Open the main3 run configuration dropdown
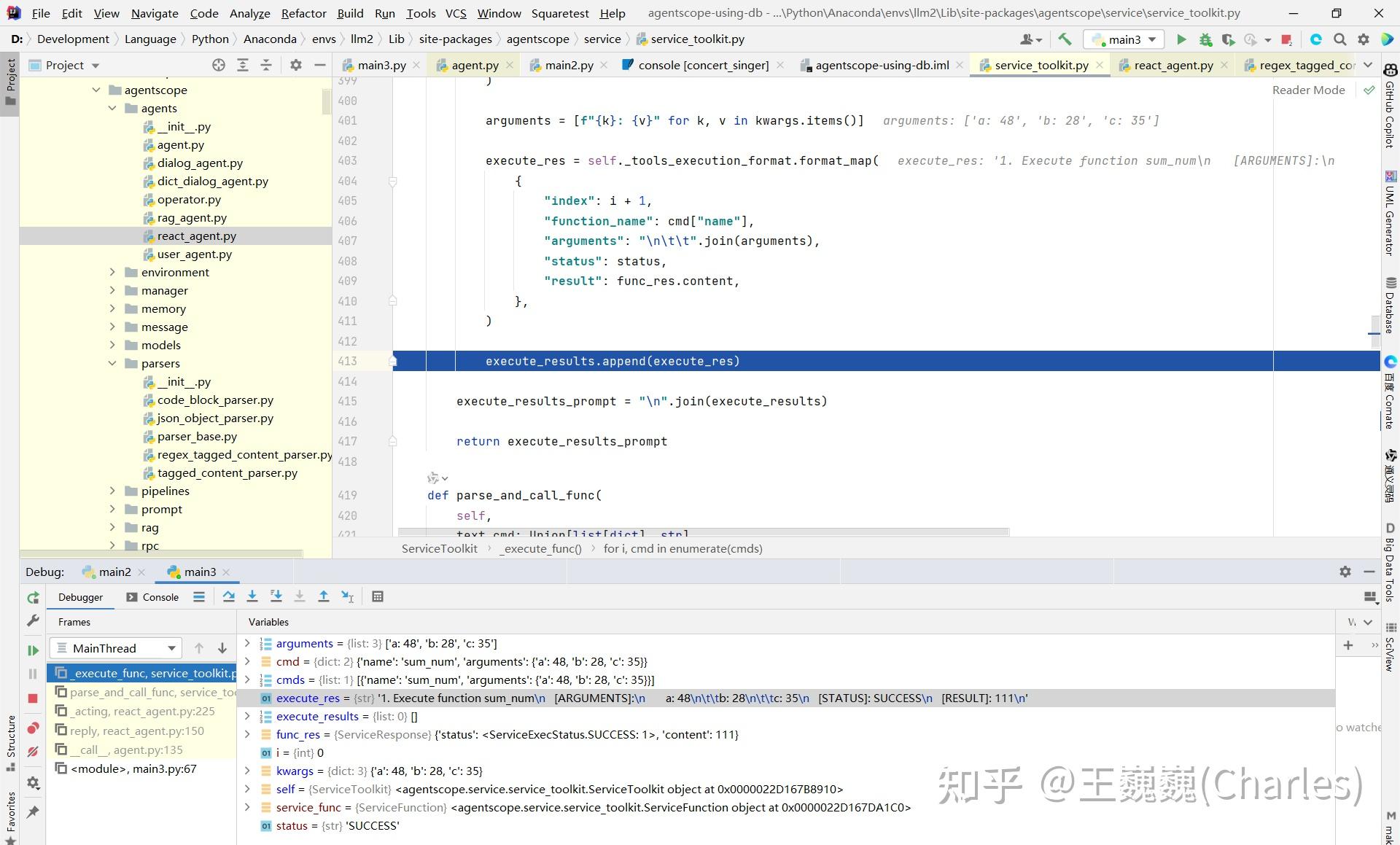Image resolution: width=1400 pixels, height=845 pixels. [1124, 39]
